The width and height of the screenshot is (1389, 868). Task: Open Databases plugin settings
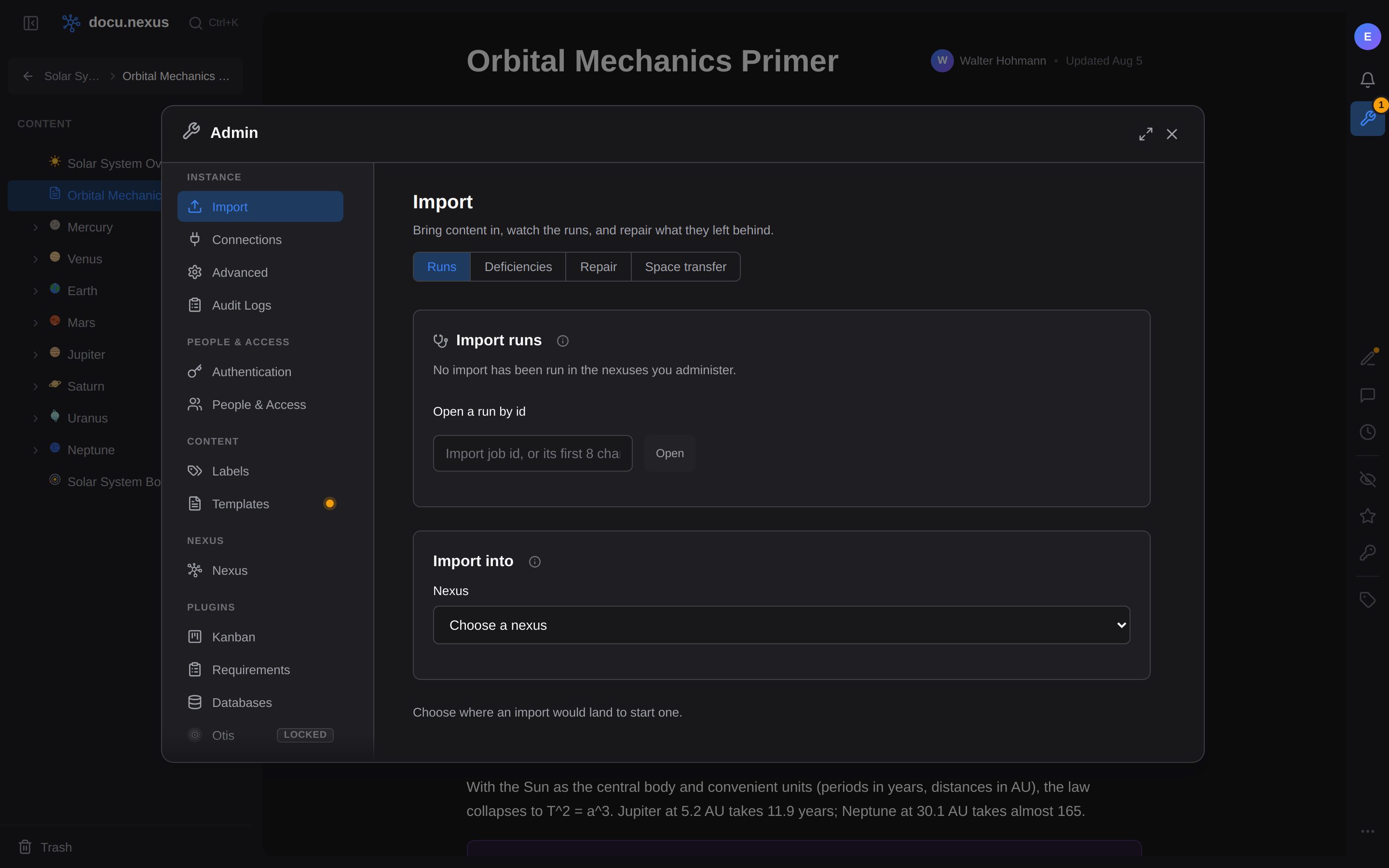pyautogui.click(x=260, y=703)
